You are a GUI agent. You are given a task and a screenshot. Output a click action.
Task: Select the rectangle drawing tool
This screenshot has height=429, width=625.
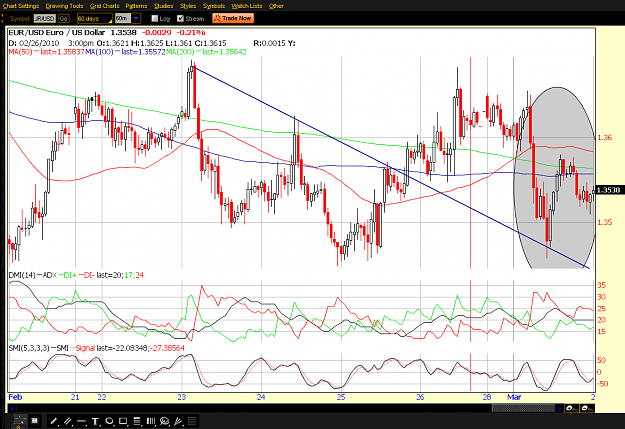click(x=123, y=421)
